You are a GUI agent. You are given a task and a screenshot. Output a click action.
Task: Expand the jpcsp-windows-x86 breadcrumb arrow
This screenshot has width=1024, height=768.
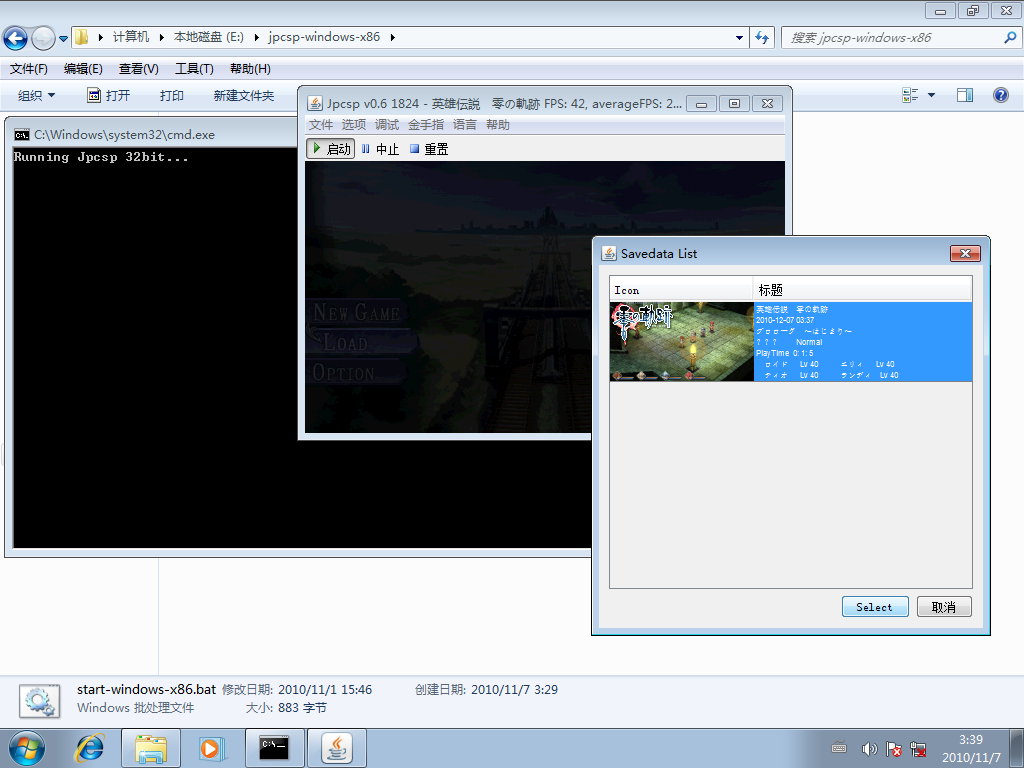392,37
